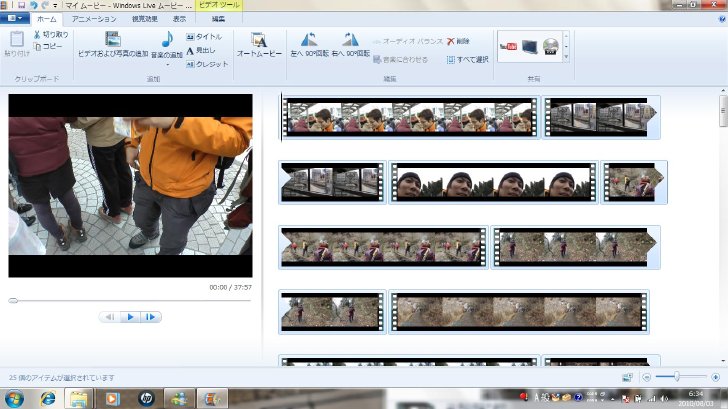
Task: Click the monitor share icon in gallery
Action: pos(529,46)
